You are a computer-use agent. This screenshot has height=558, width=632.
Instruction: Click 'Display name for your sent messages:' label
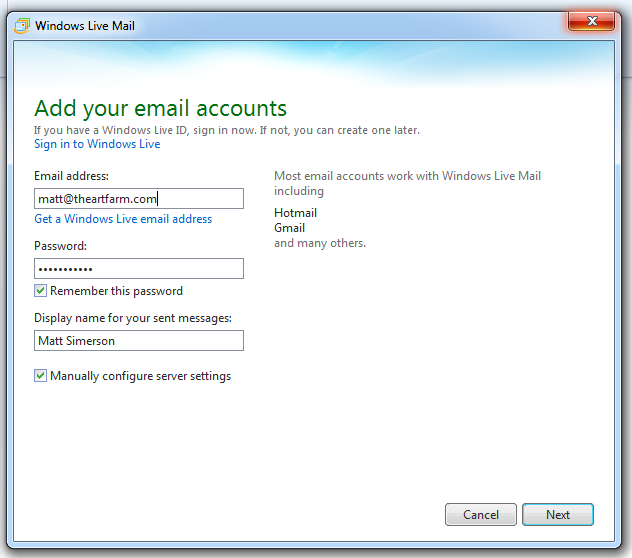pyautogui.click(x=133, y=318)
